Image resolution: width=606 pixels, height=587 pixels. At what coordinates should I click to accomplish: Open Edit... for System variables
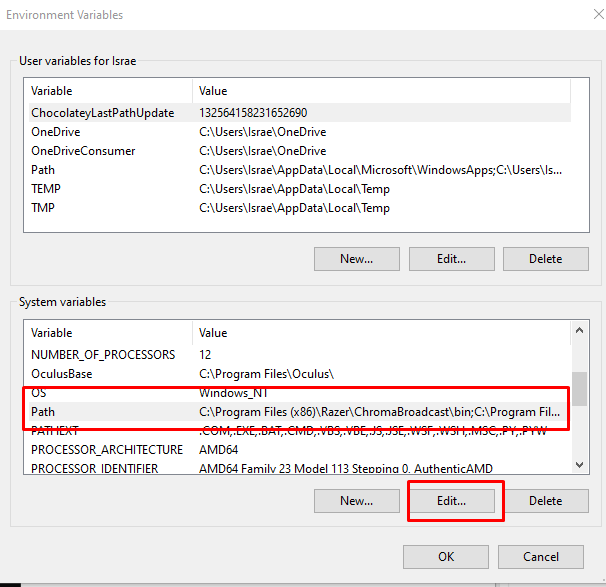[451, 500]
